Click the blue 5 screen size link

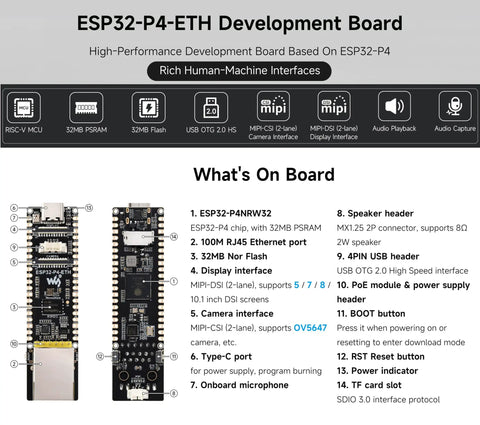(296, 285)
